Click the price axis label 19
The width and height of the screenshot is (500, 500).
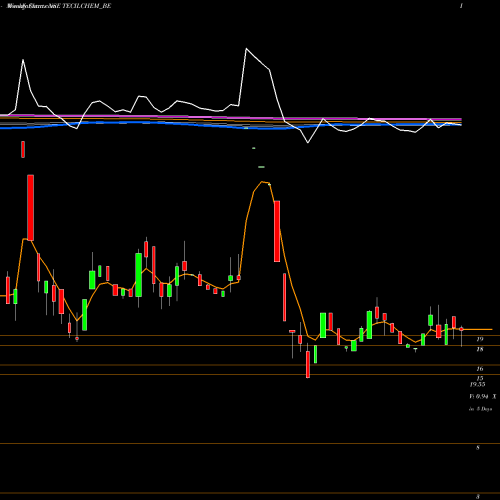click(x=480, y=339)
